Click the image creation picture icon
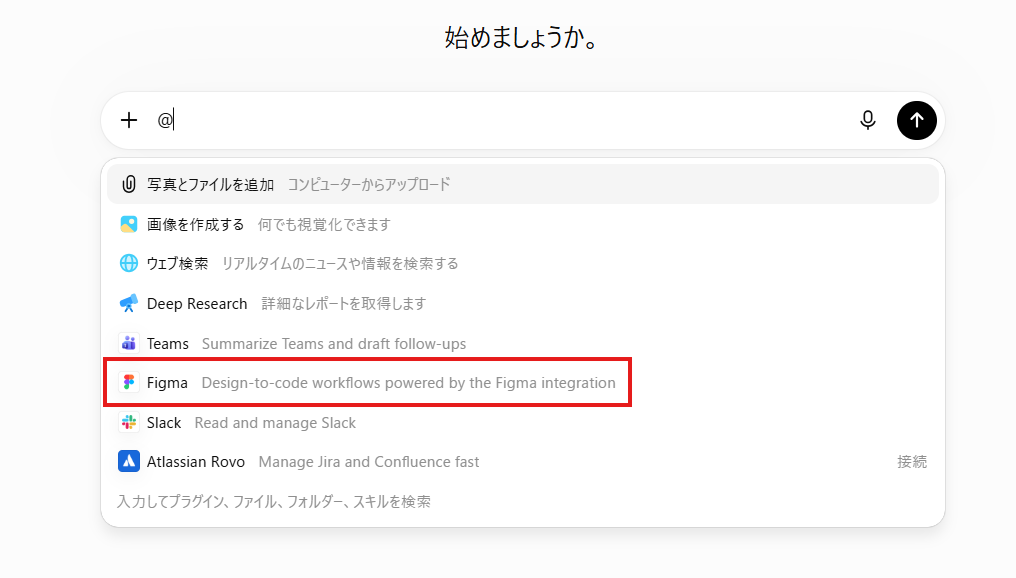1016x578 pixels. [x=129, y=224]
